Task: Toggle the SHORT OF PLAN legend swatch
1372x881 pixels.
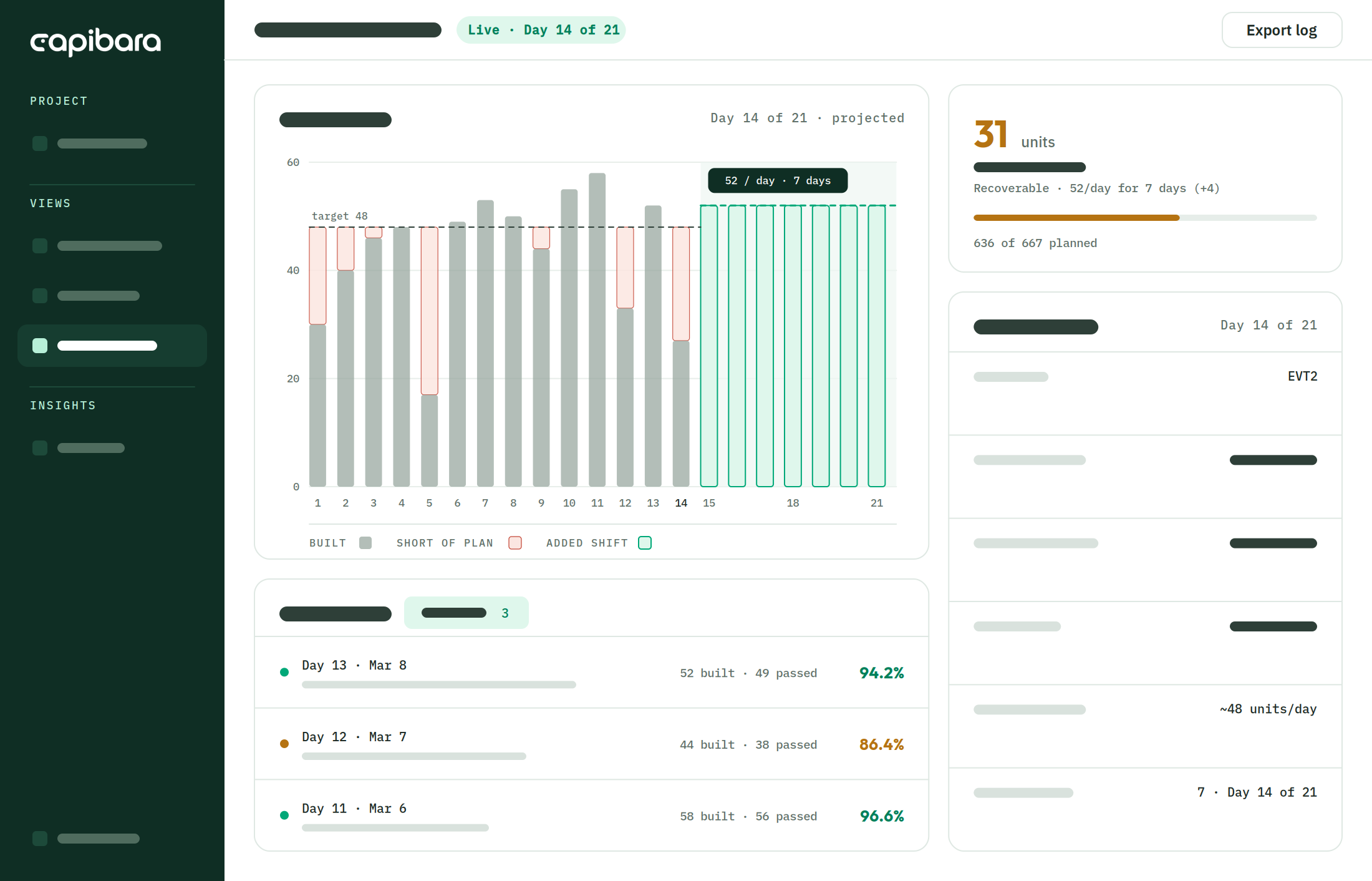Action: coord(515,543)
